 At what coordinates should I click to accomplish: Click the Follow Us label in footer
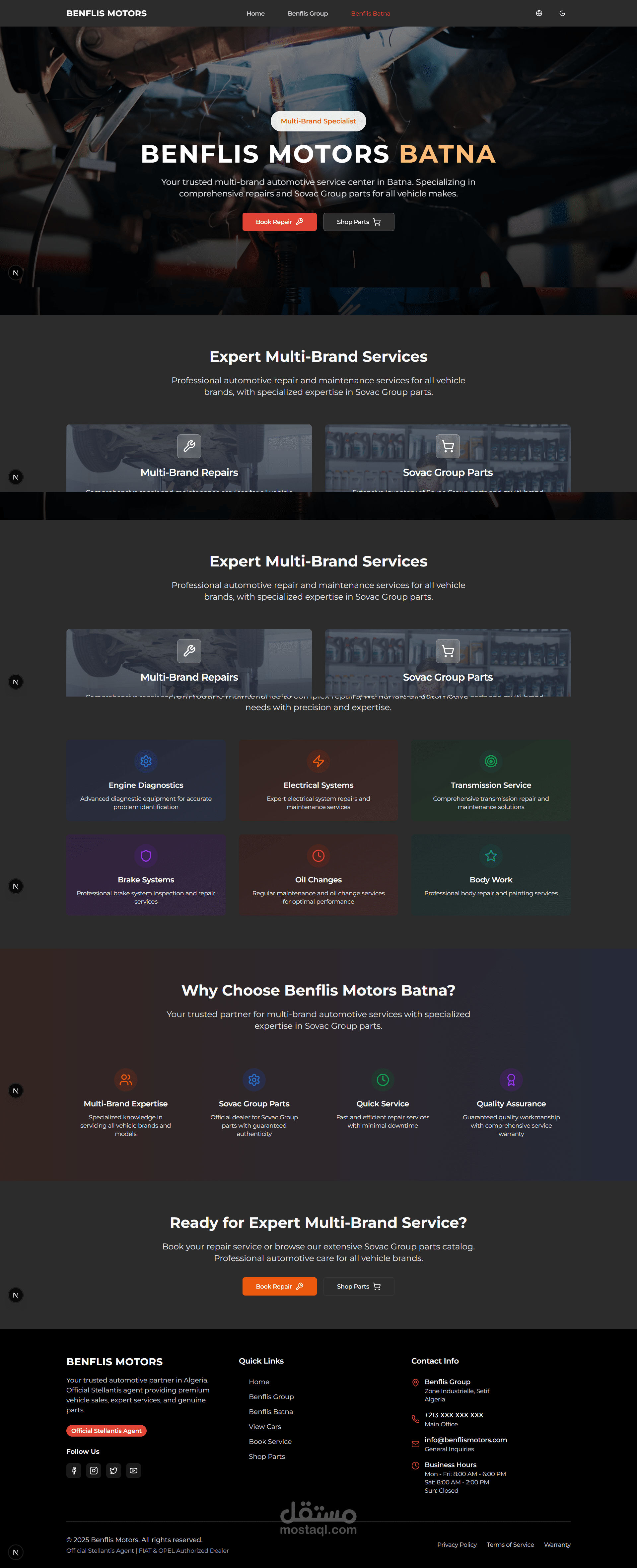pyautogui.click(x=83, y=1451)
